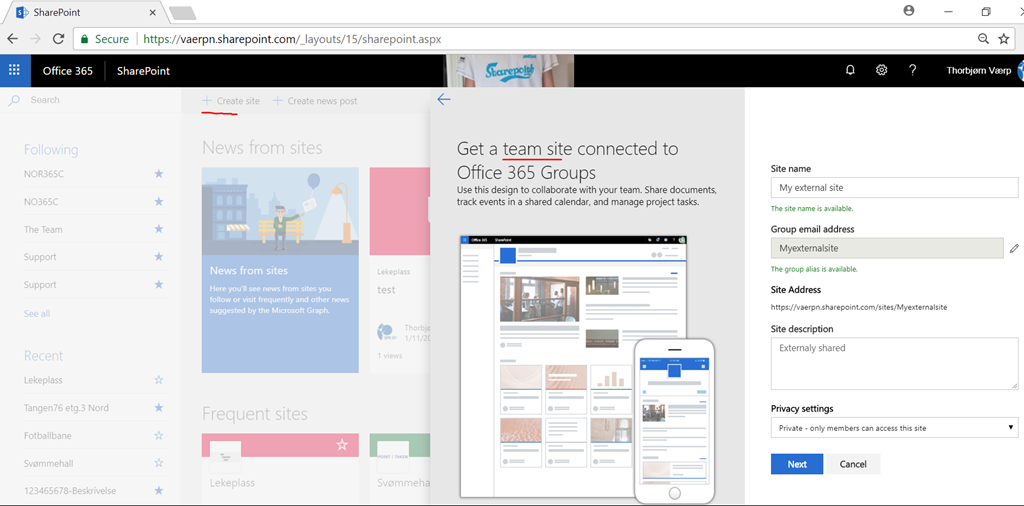Click the search magnifier icon
Image resolution: width=1024 pixels, height=506 pixels.
pos(14,100)
